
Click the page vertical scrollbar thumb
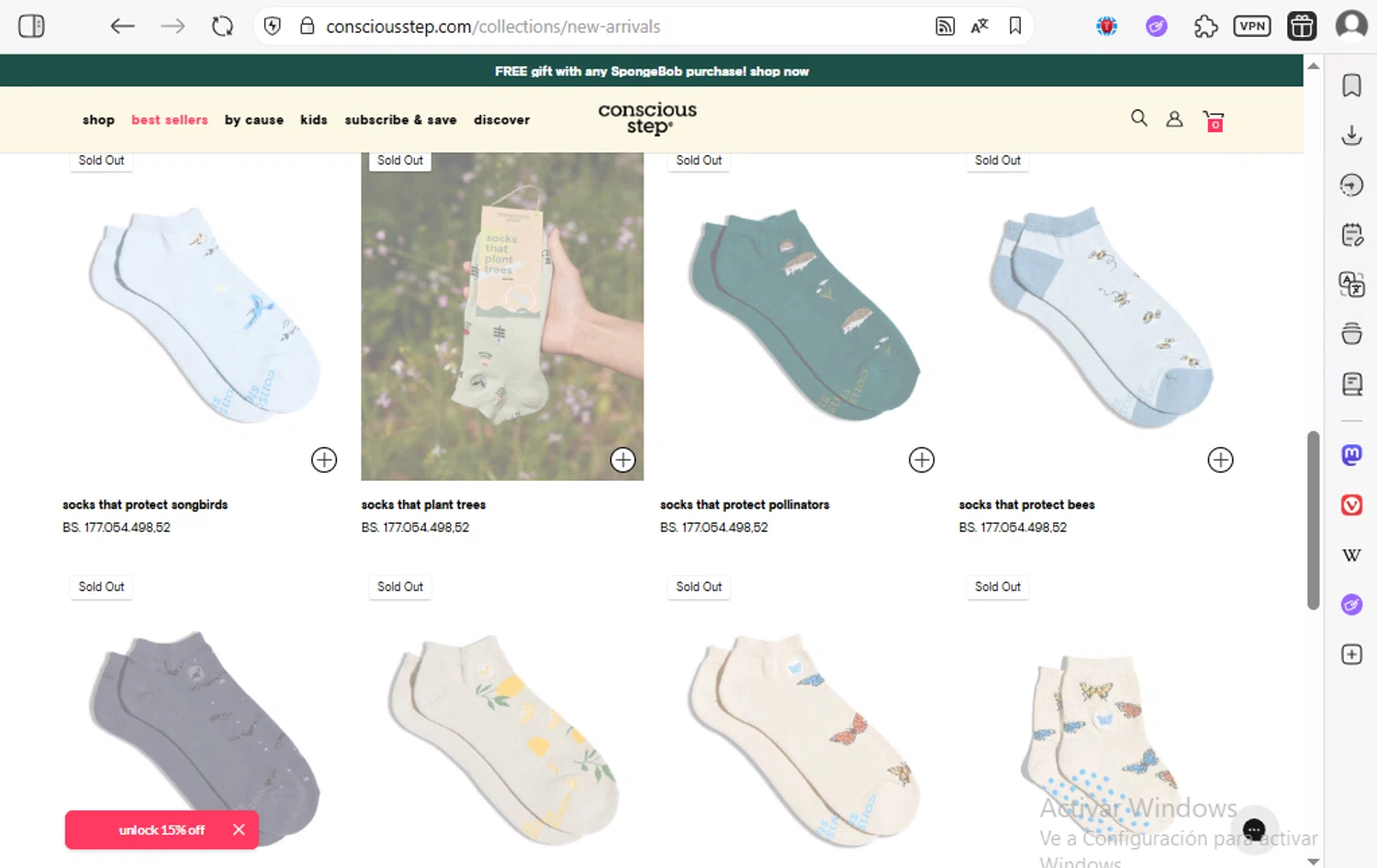pyautogui.click(x=1313, y=520)
